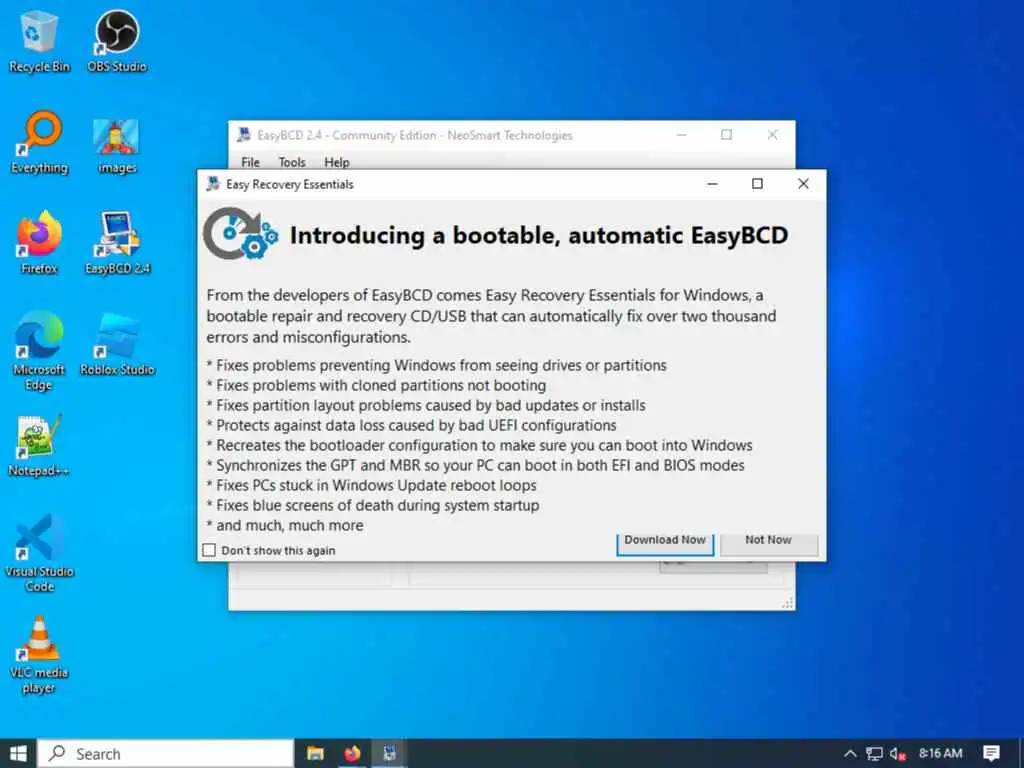Click the "Fixes PCs stuck in Windows Update" line
The width and height of the screenshot is (1024, 768).
[x=372, y=485]
